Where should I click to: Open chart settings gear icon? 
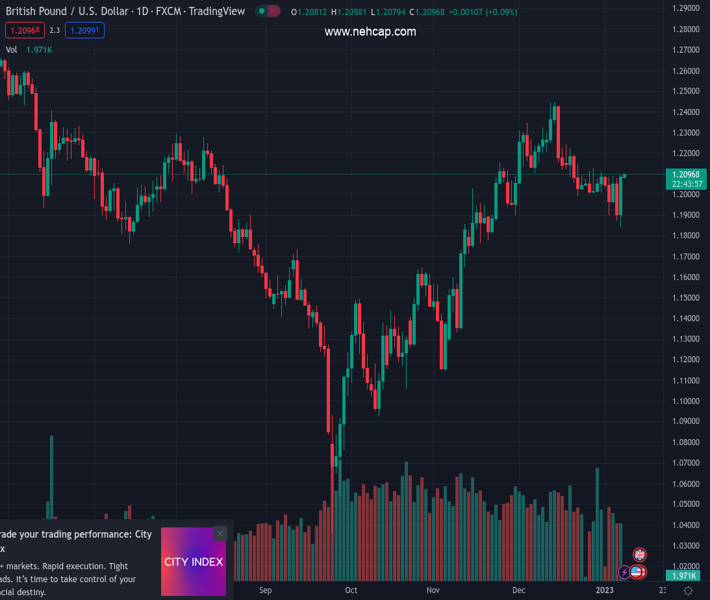coord(688,591)
